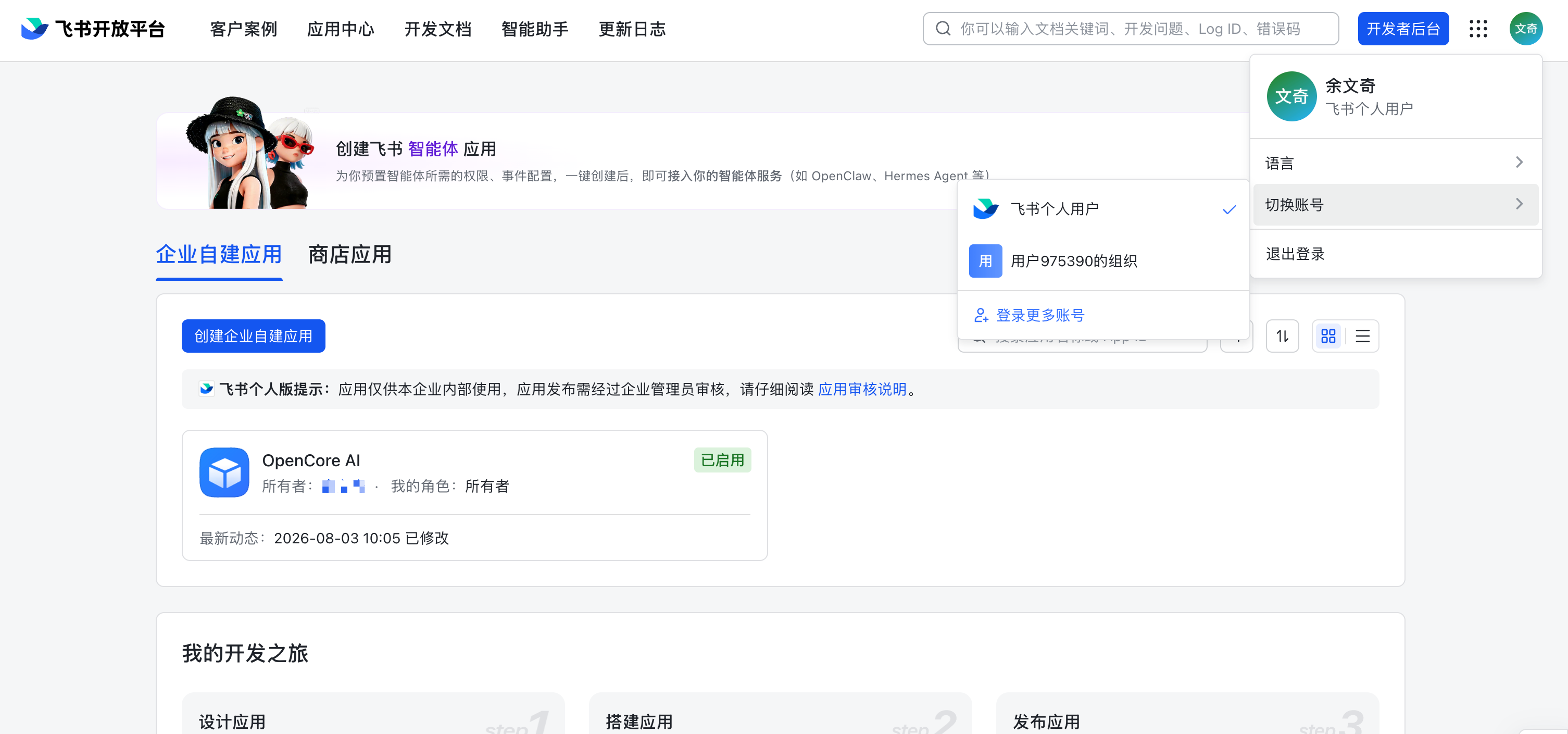Open the 智能助手 nav item
This screenshot has height=734, width=1568.
[x=534, y=29]
